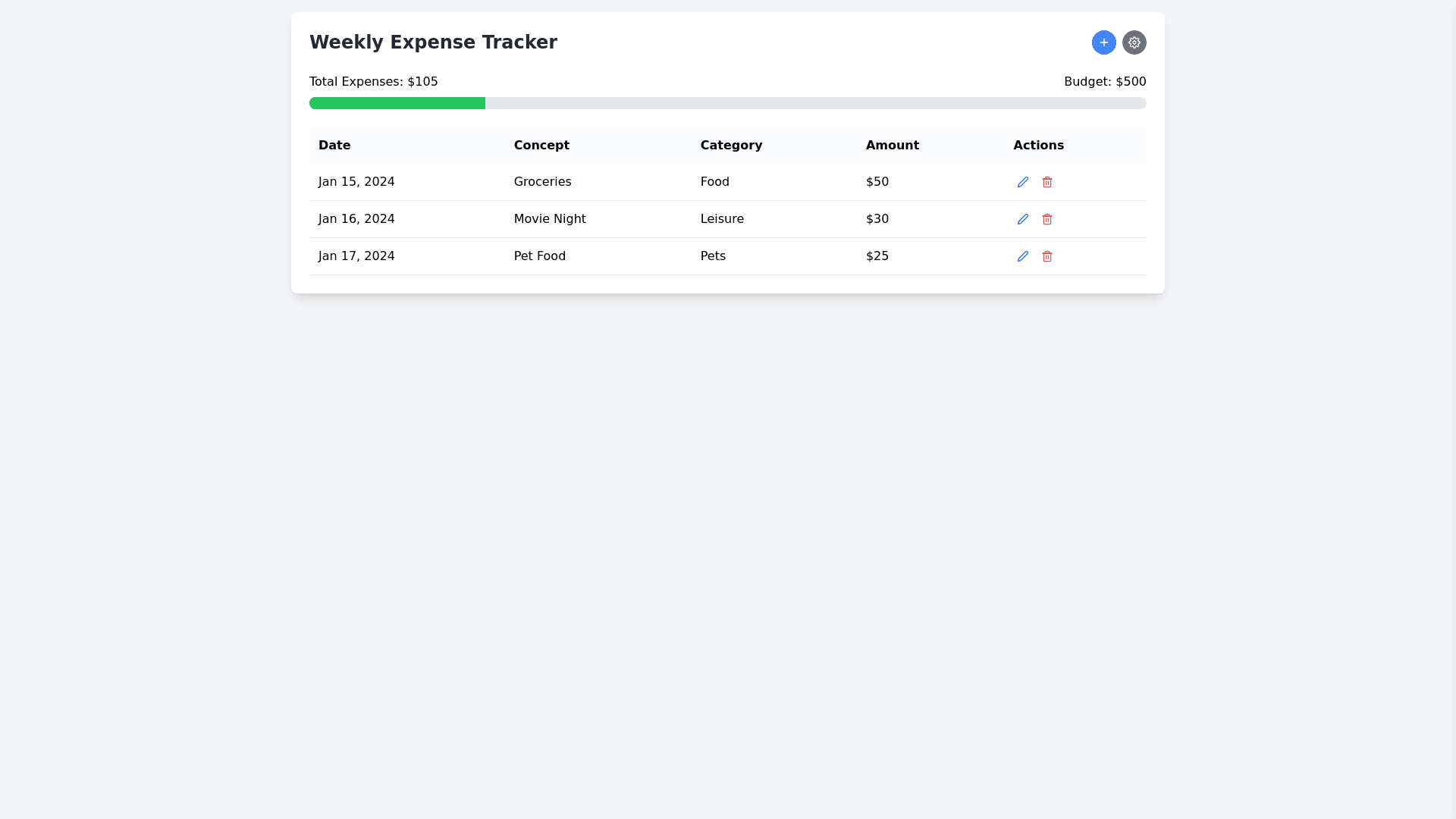This screenshot has height=819, width=1456.
Task: Click the Actions column header
Action: 1037,146
